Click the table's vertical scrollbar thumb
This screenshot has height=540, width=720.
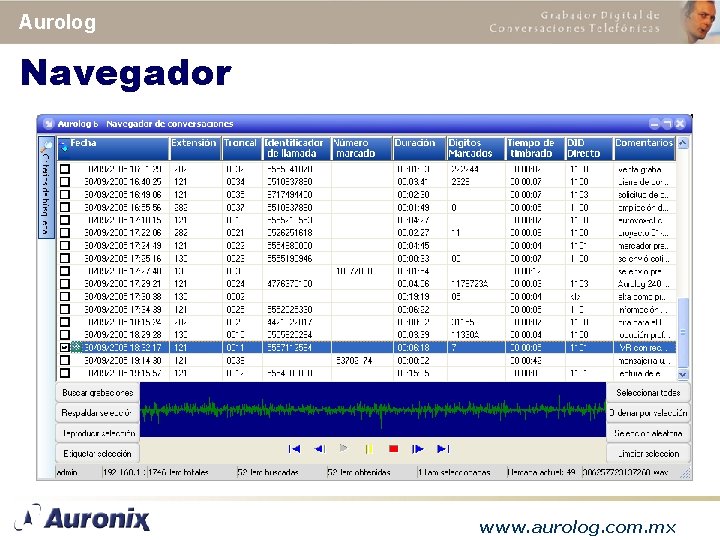tap(683, 332)
